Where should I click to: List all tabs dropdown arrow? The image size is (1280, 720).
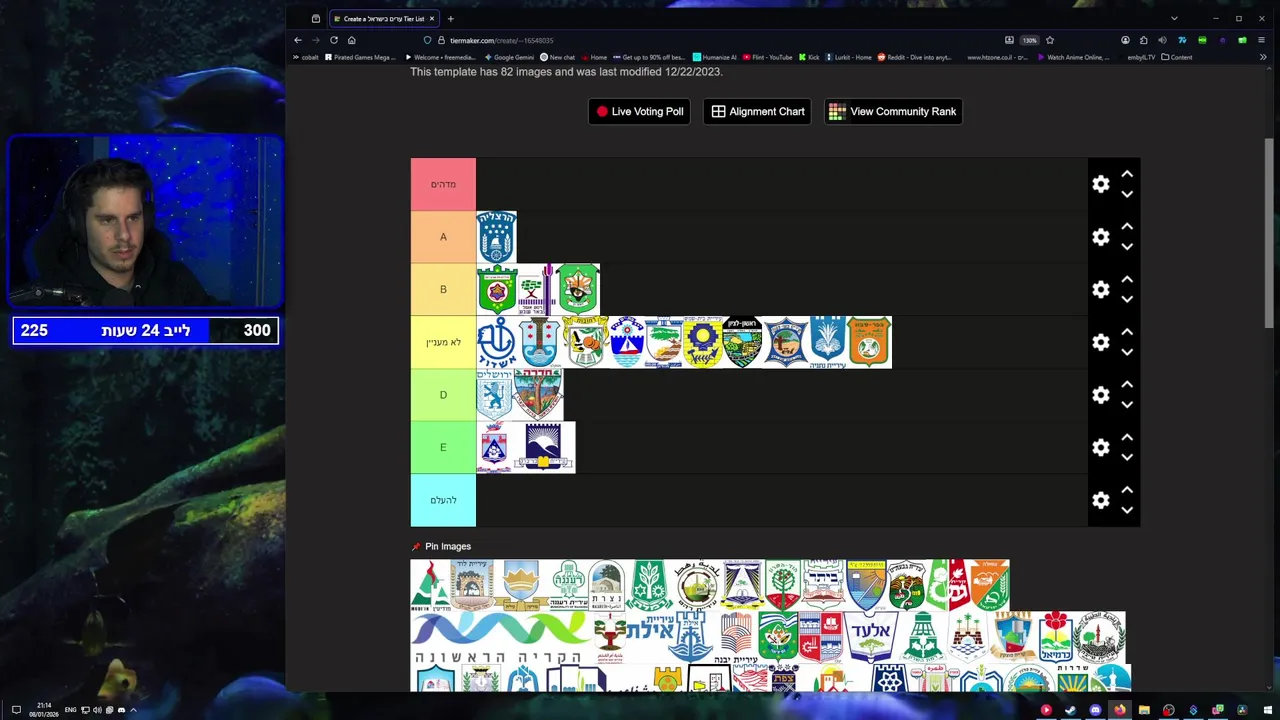click(1174, 18)
